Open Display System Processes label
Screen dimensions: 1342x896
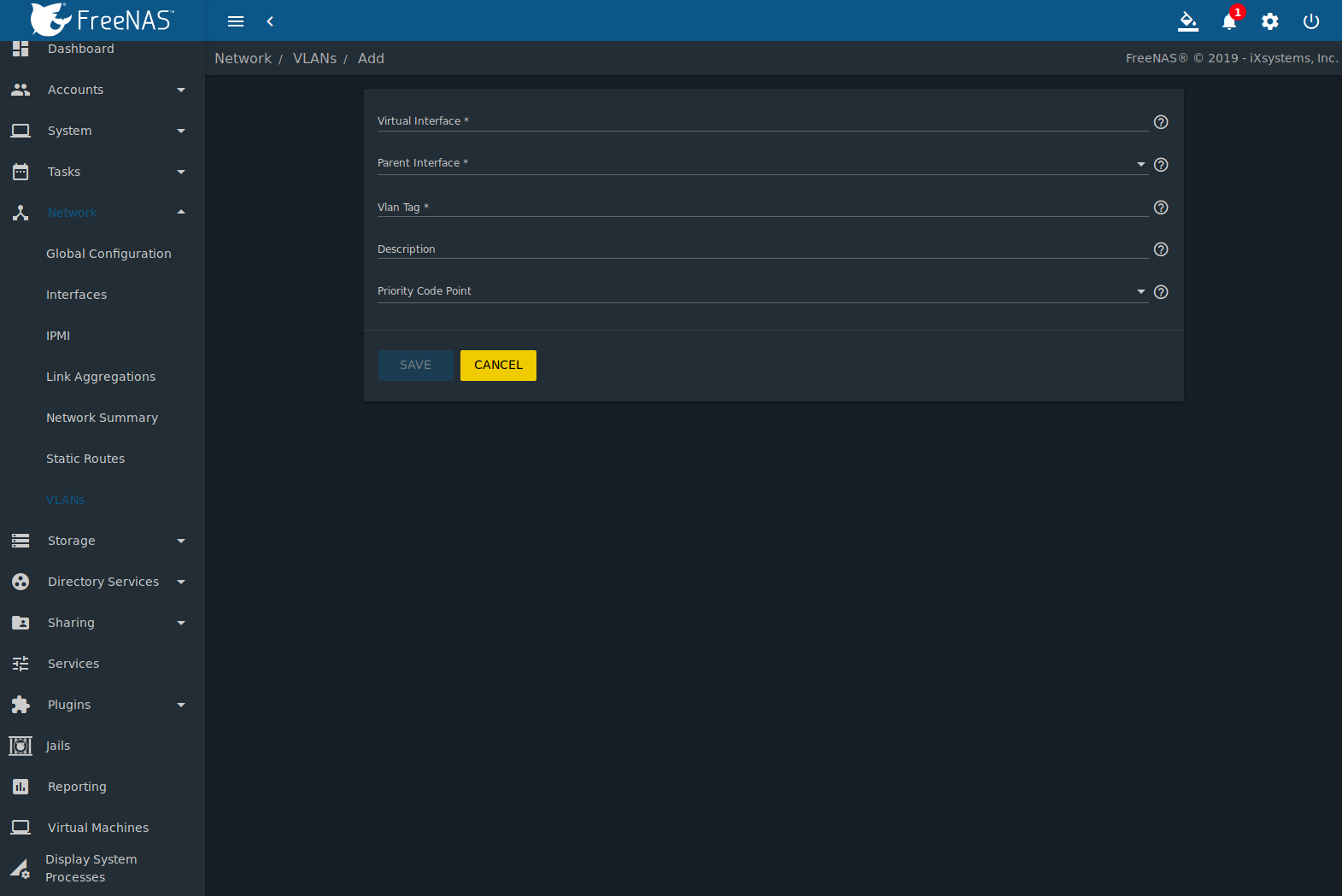(91, 868)
